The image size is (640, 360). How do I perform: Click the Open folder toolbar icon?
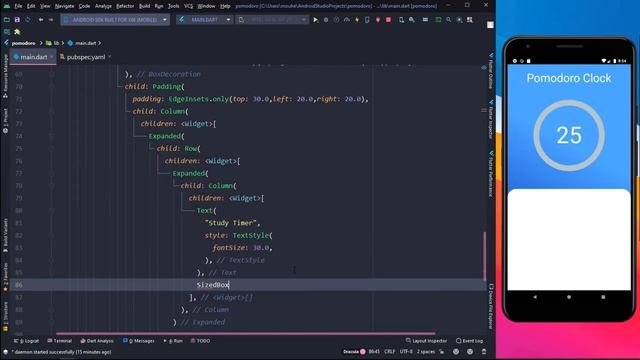(7, 20)
